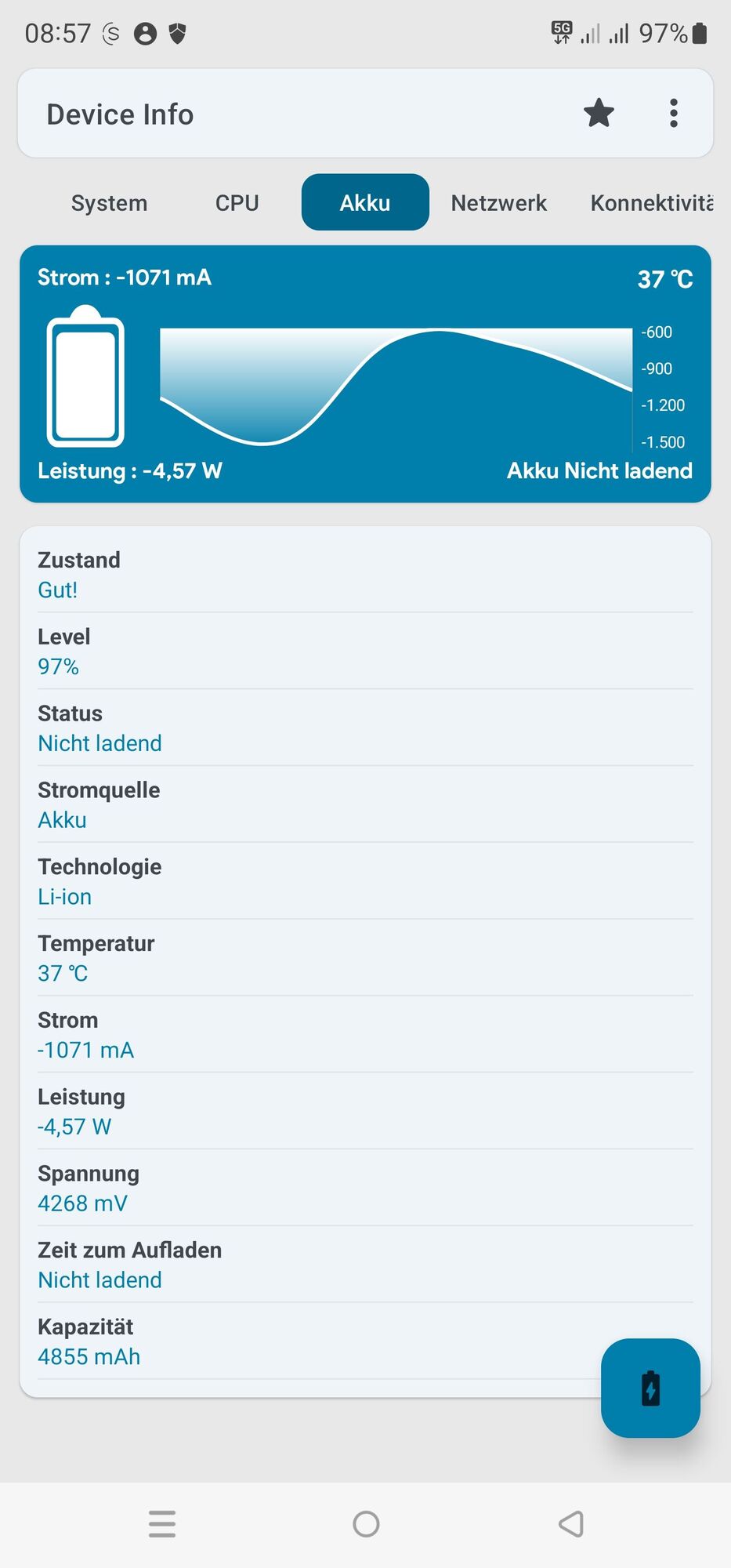Image resolution: width=731 pixels, height=1568 pixels.
Task: Open the Netzwerk tab
Action: (x=498, y=202)
